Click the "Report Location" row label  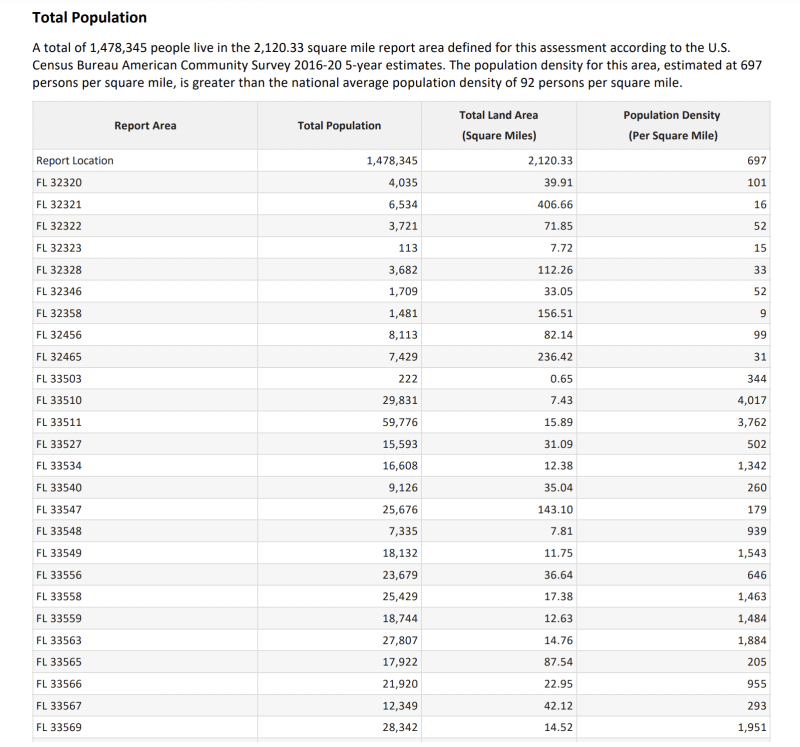(75, 160)
